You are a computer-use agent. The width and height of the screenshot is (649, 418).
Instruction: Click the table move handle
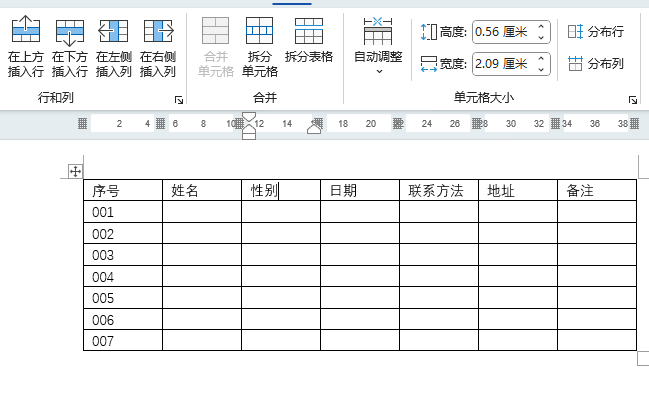(75, 171)
